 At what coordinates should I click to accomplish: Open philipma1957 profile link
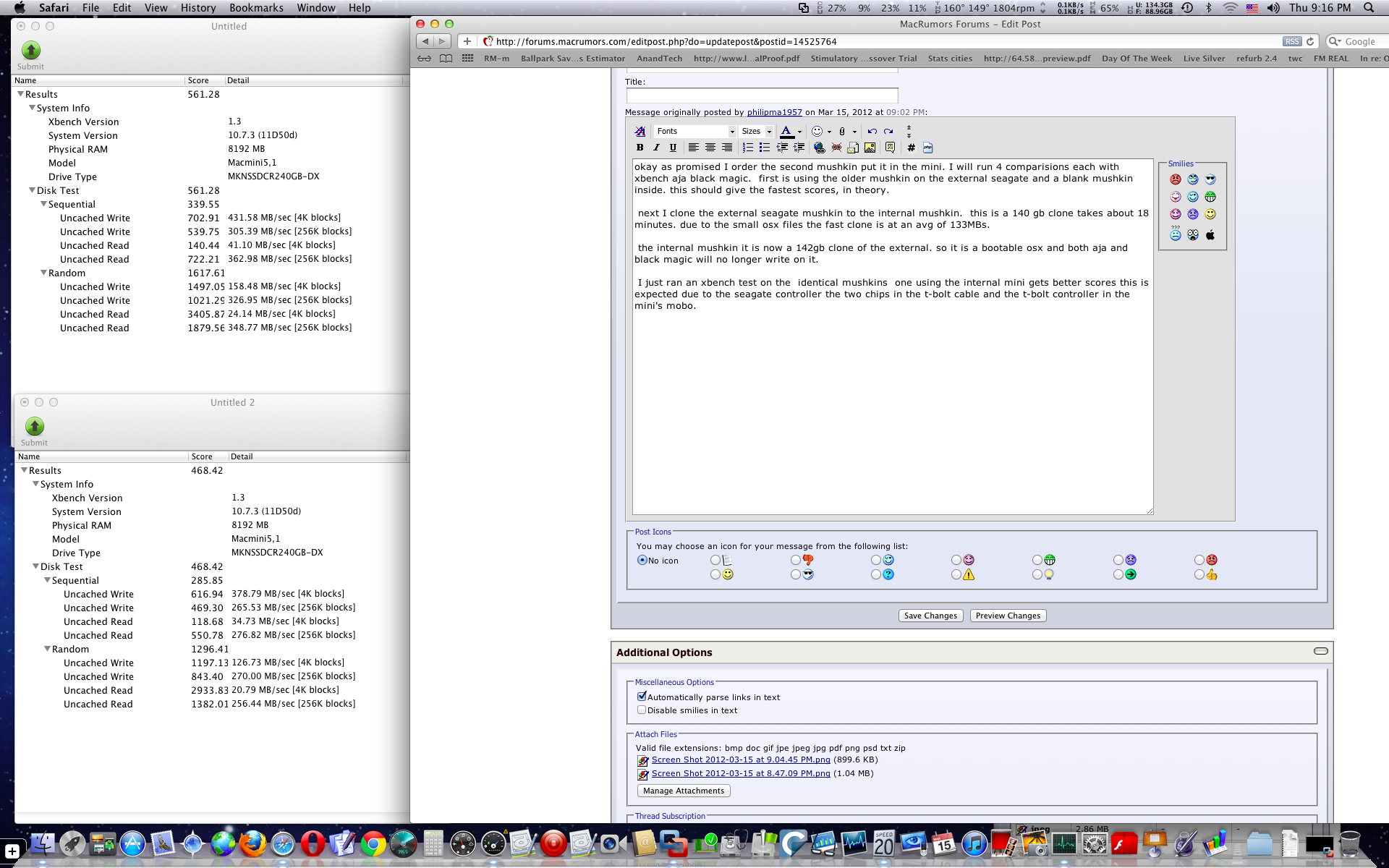point(774,112)
